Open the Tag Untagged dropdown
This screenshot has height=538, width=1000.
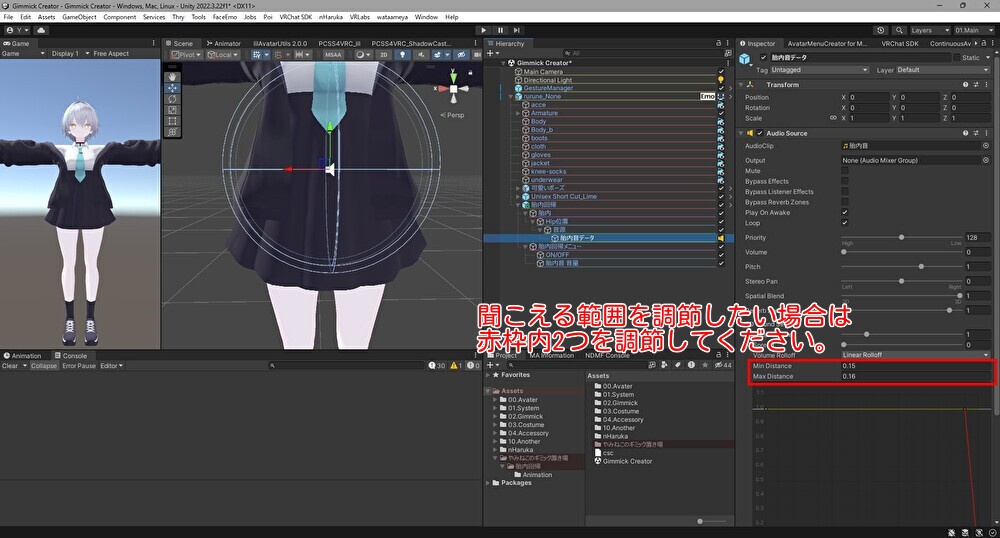pos(820,69)
